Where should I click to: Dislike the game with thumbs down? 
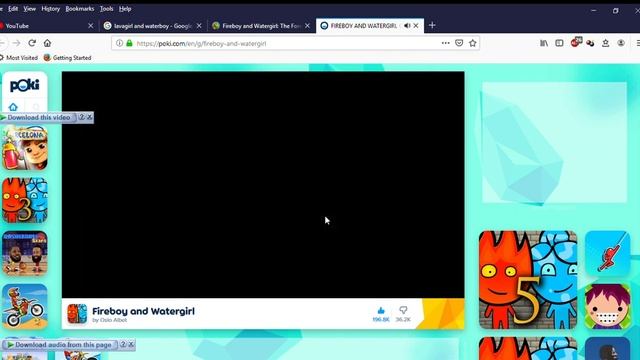(403, 313)
